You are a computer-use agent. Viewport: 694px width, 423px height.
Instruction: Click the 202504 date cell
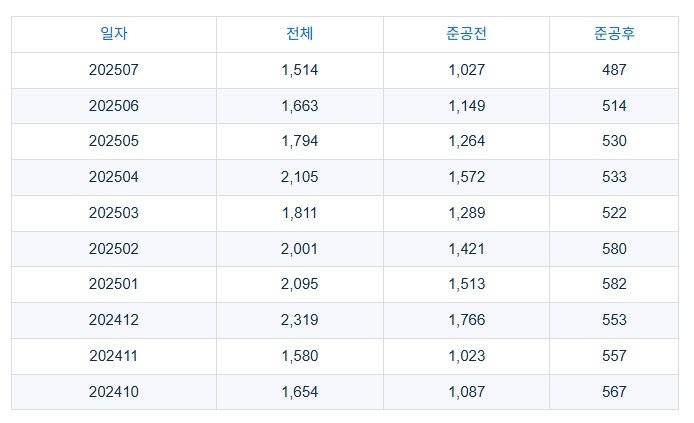tap(114, 177)
